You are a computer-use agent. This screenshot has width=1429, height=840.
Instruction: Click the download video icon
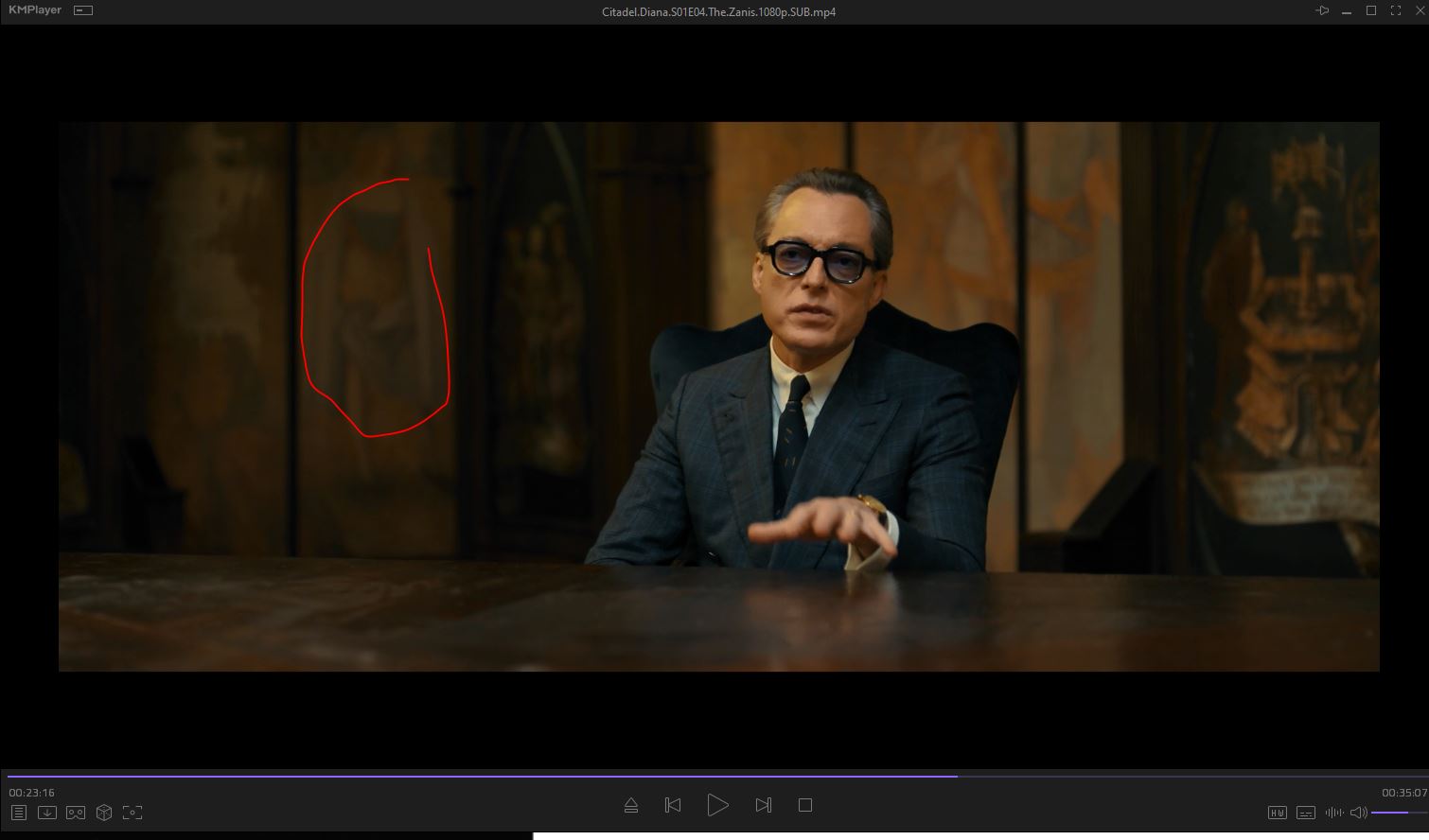point(46,813)
